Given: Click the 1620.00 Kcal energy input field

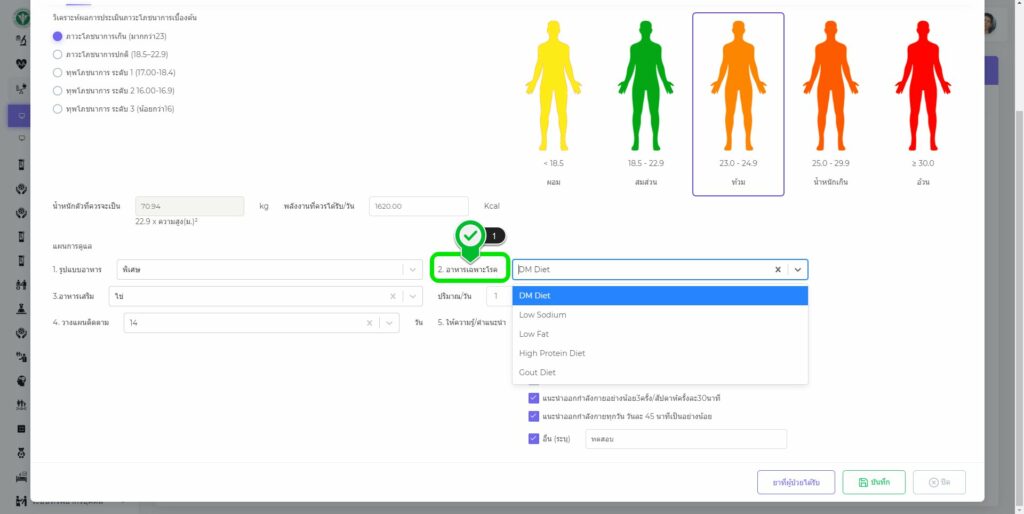Looking at the screenshot, I should 419,206.
